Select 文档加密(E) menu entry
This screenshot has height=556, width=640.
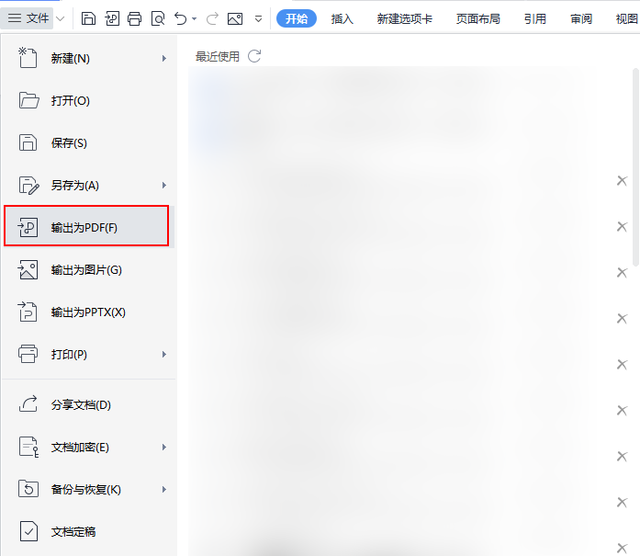click(90, 447)
